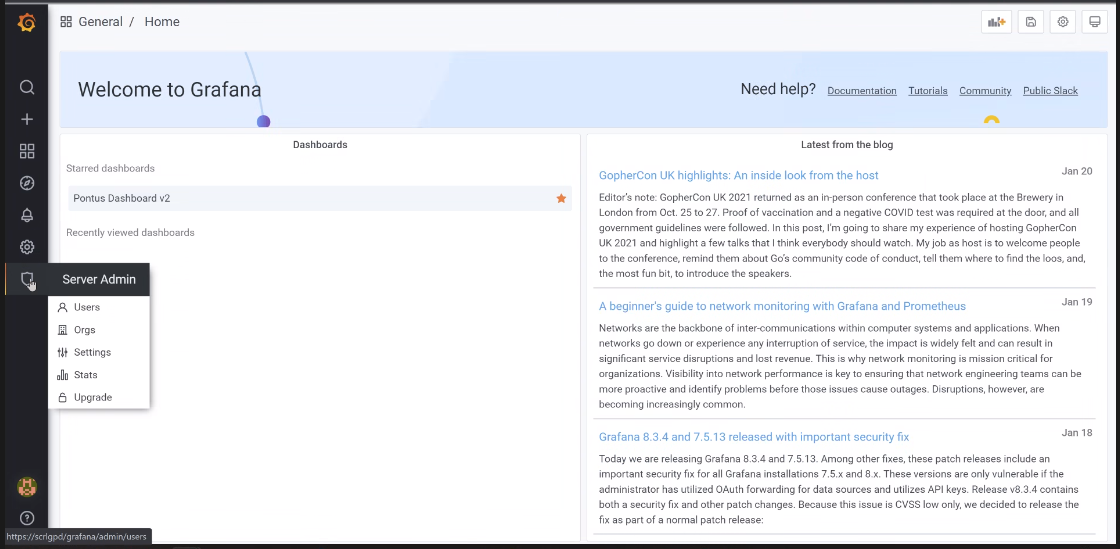Open the Configuration gear icon in sidebar
The width and height of the screenshot is (1120, 549).
pos(26,247)
